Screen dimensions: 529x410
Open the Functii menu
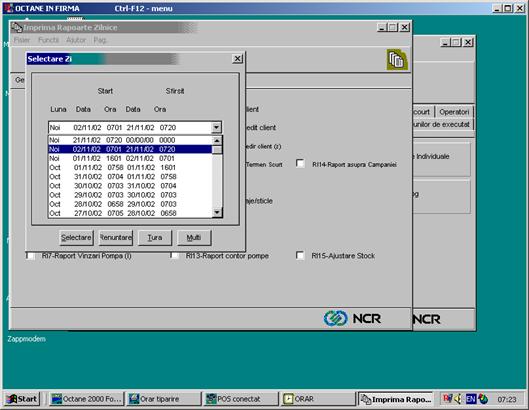pyautogui.click(x=49, y=40)
